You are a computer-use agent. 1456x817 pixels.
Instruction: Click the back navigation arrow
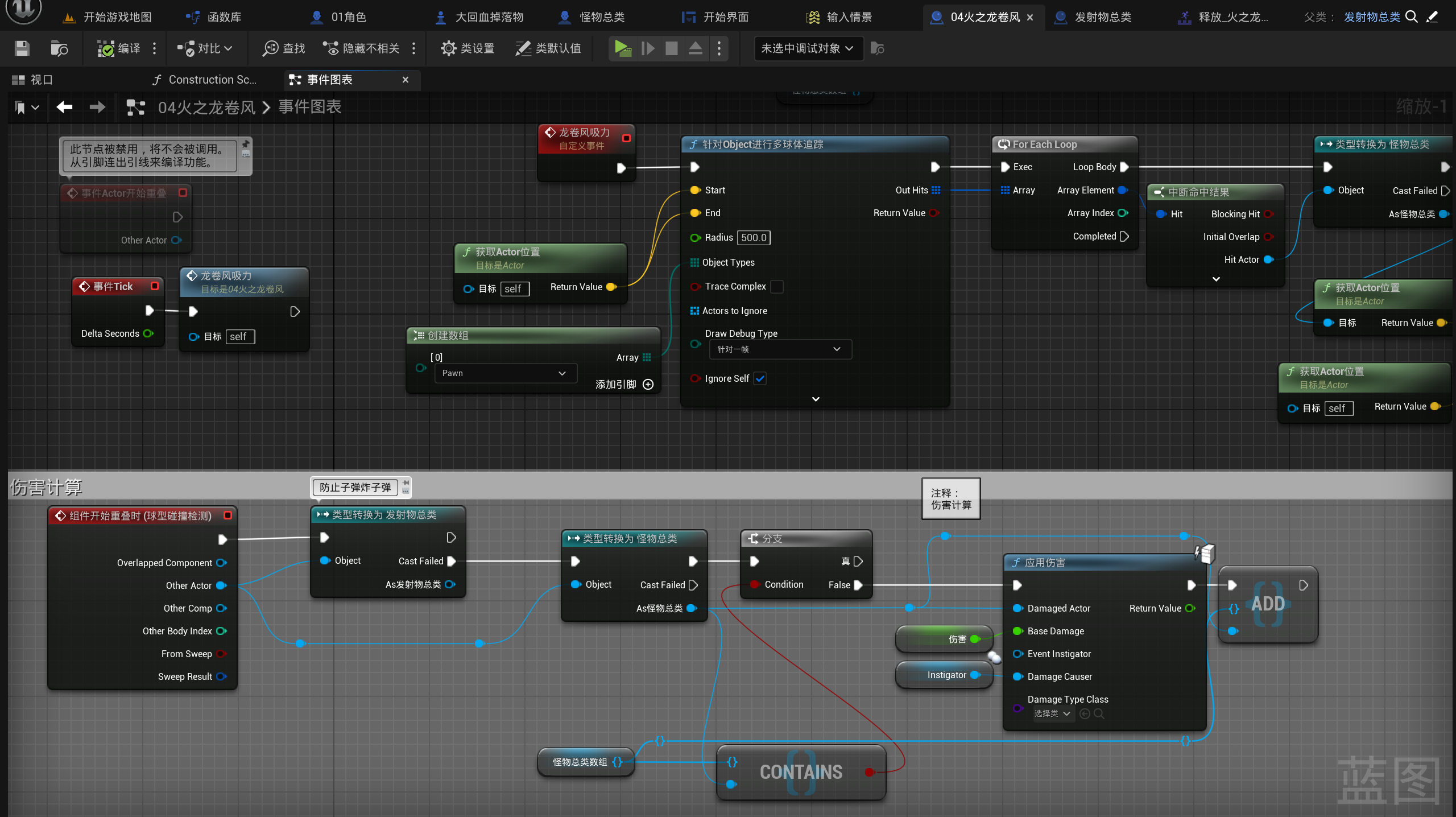pyautogui.click(x=64, y=107)
